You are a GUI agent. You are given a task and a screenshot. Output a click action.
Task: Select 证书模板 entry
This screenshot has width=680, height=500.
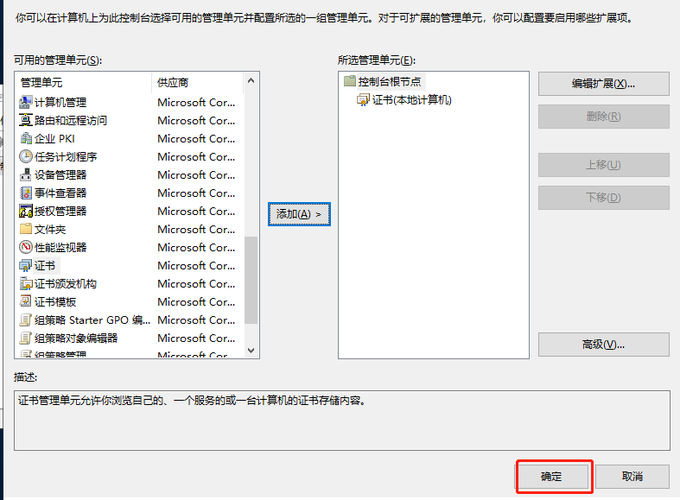[x=55, y=302]
